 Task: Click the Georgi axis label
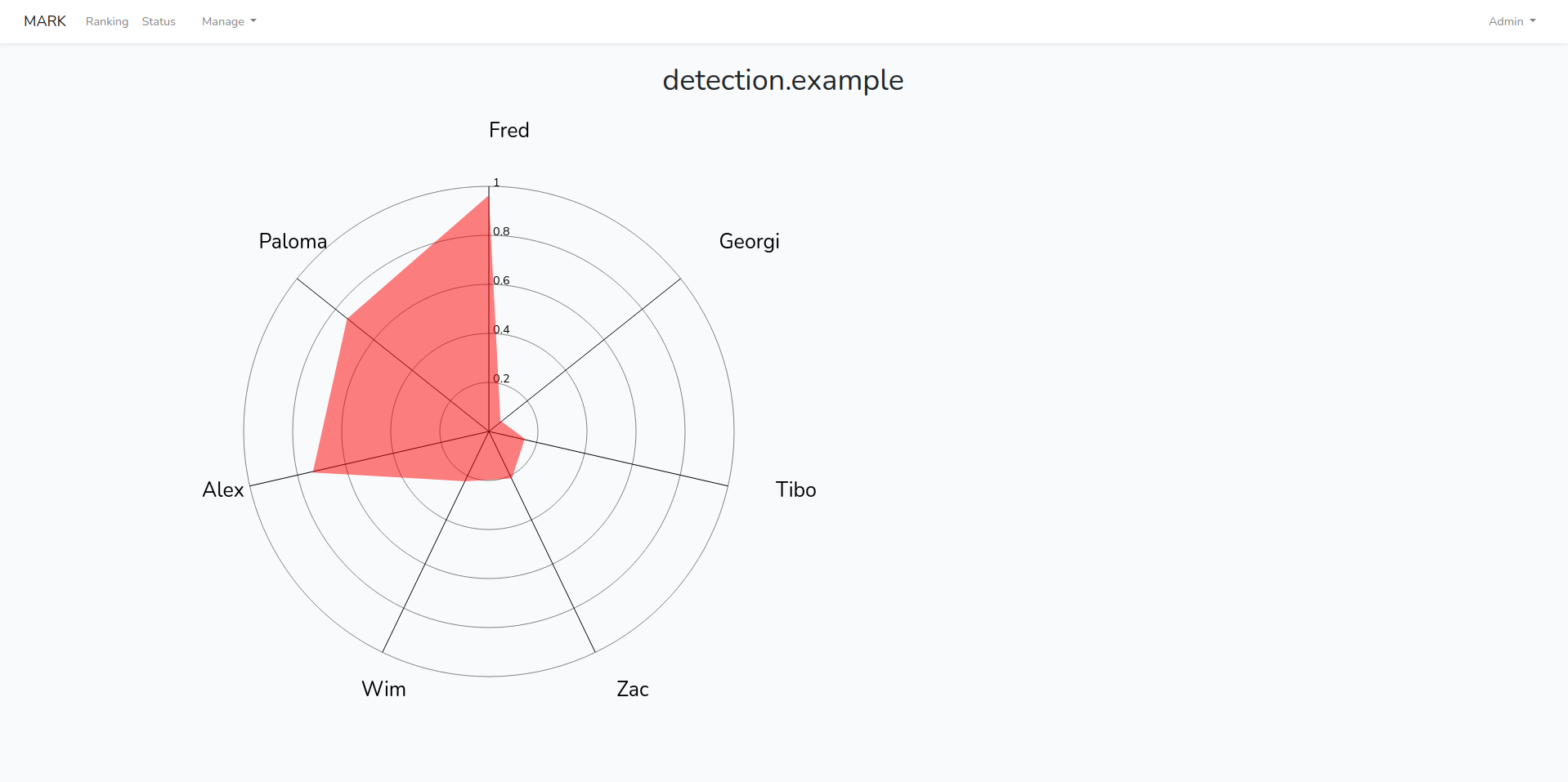click(x=750, y=242)
